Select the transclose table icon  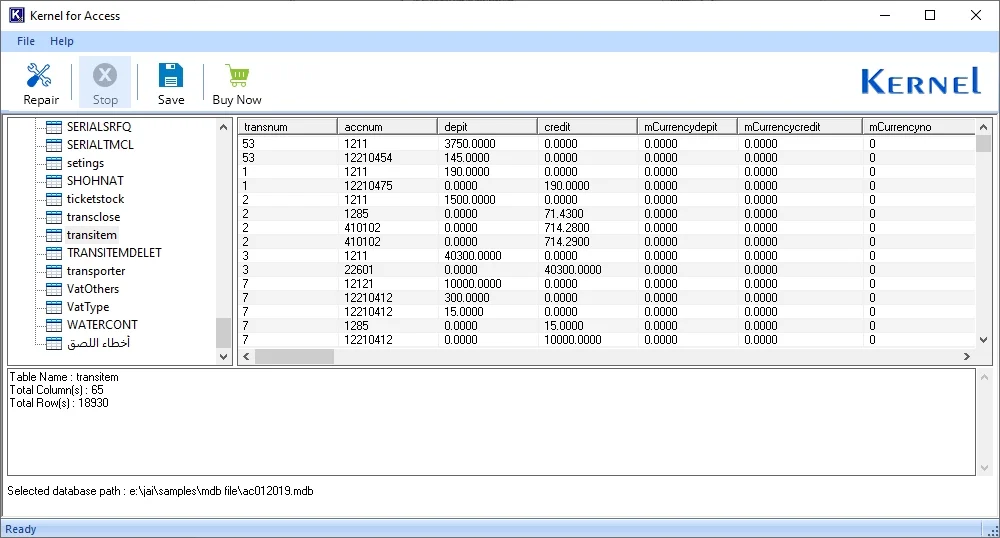tap(54, 217)
